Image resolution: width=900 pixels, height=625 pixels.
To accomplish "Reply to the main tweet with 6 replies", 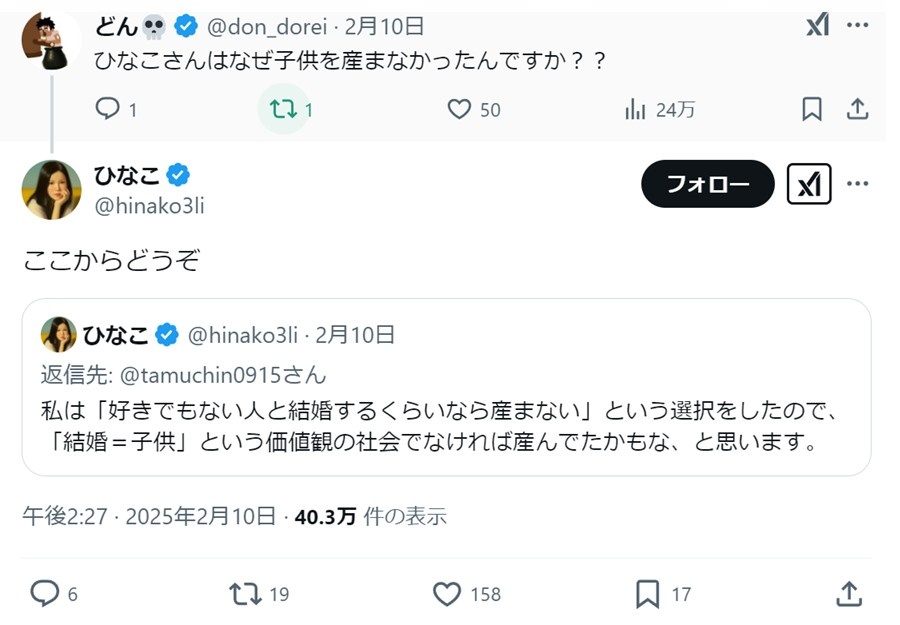I will (45, 594).
